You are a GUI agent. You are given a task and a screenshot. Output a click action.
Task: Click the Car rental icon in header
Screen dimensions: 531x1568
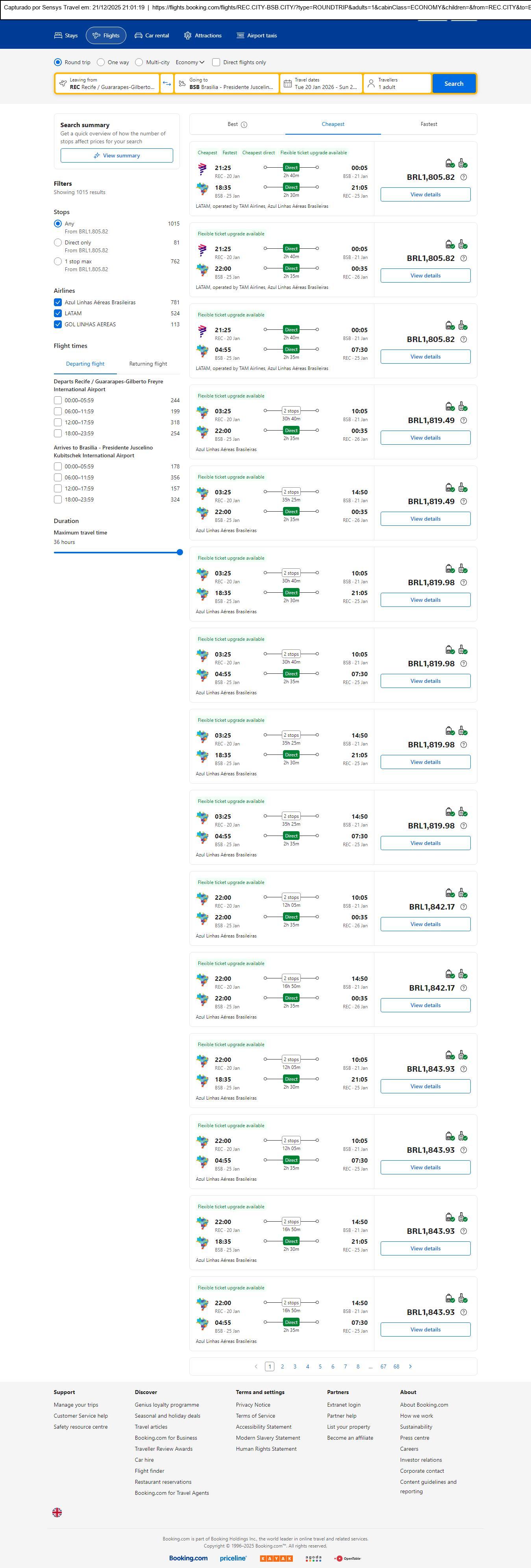coord(139,36)
